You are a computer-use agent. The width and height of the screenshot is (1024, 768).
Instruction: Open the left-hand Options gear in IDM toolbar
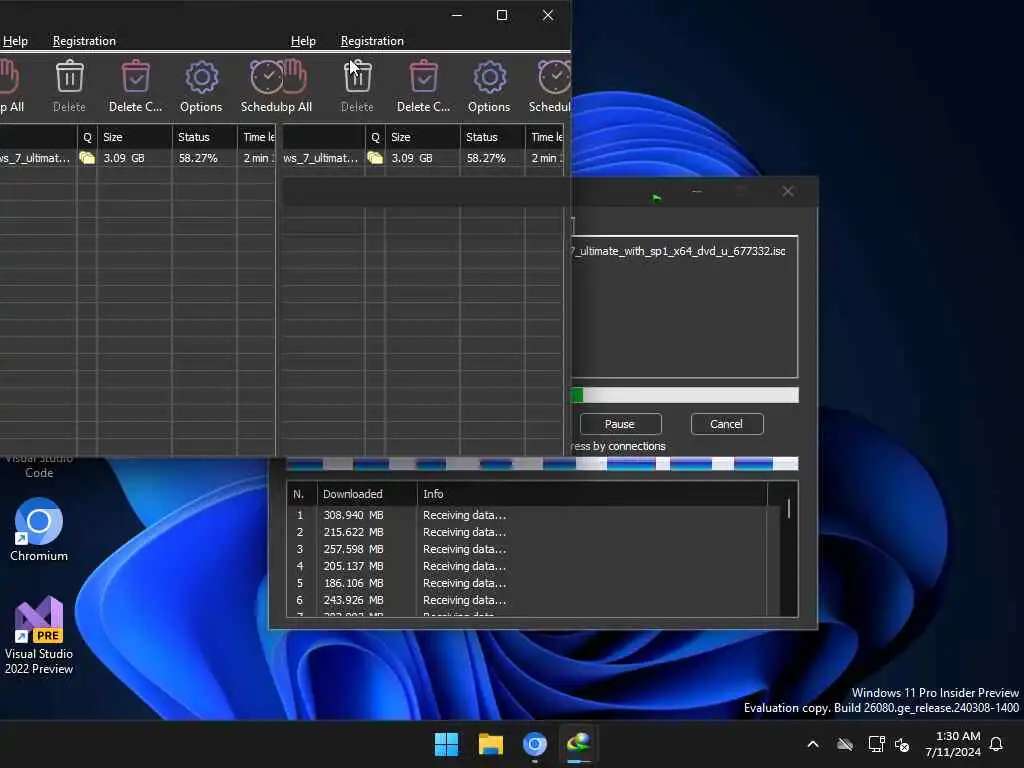tap(201, 77)
